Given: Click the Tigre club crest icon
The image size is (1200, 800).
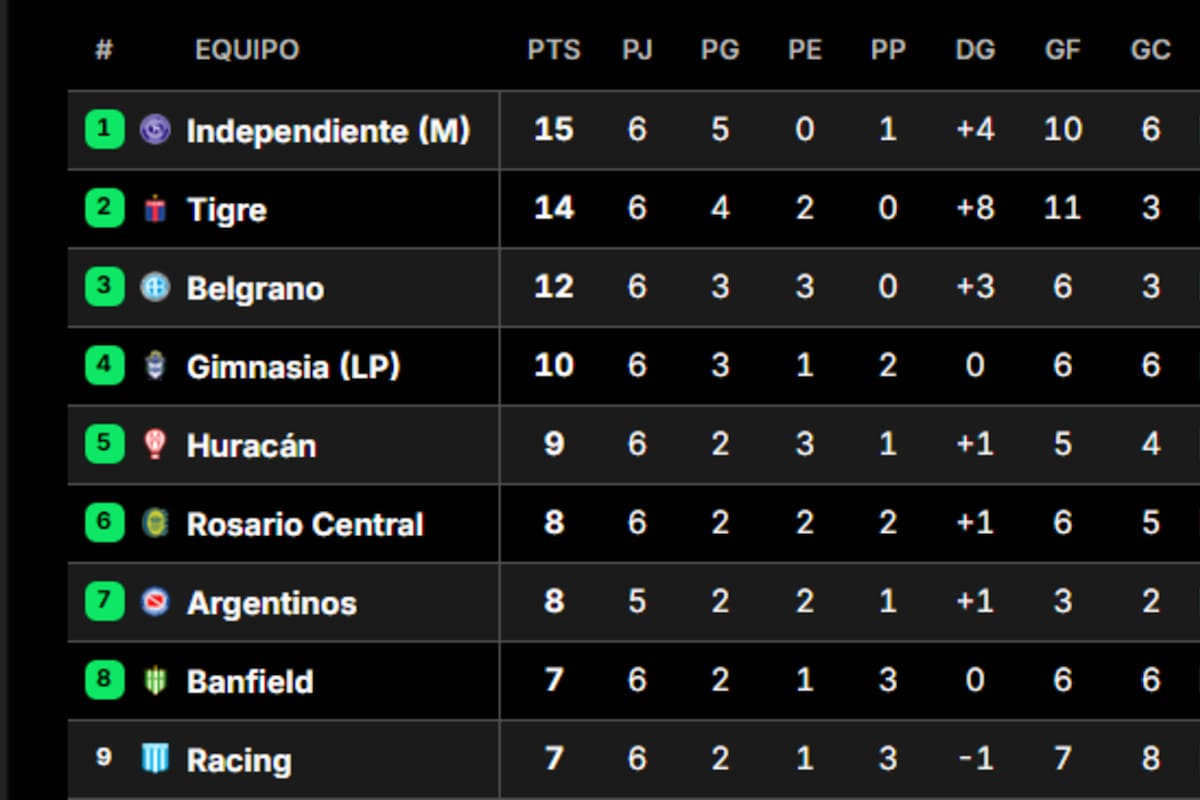Looking at the screenshot, I should click(x=155, y=209).
